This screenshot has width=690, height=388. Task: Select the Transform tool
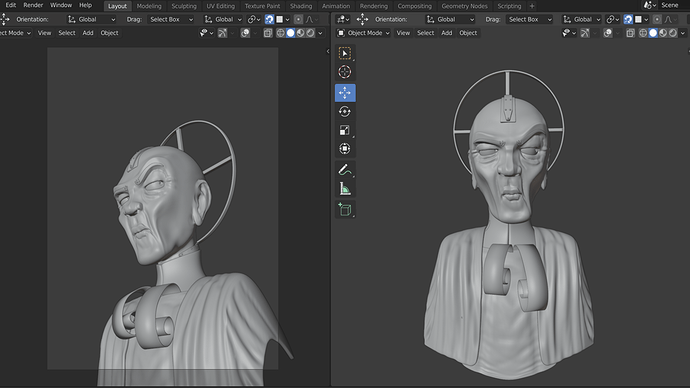click(345, 149)
